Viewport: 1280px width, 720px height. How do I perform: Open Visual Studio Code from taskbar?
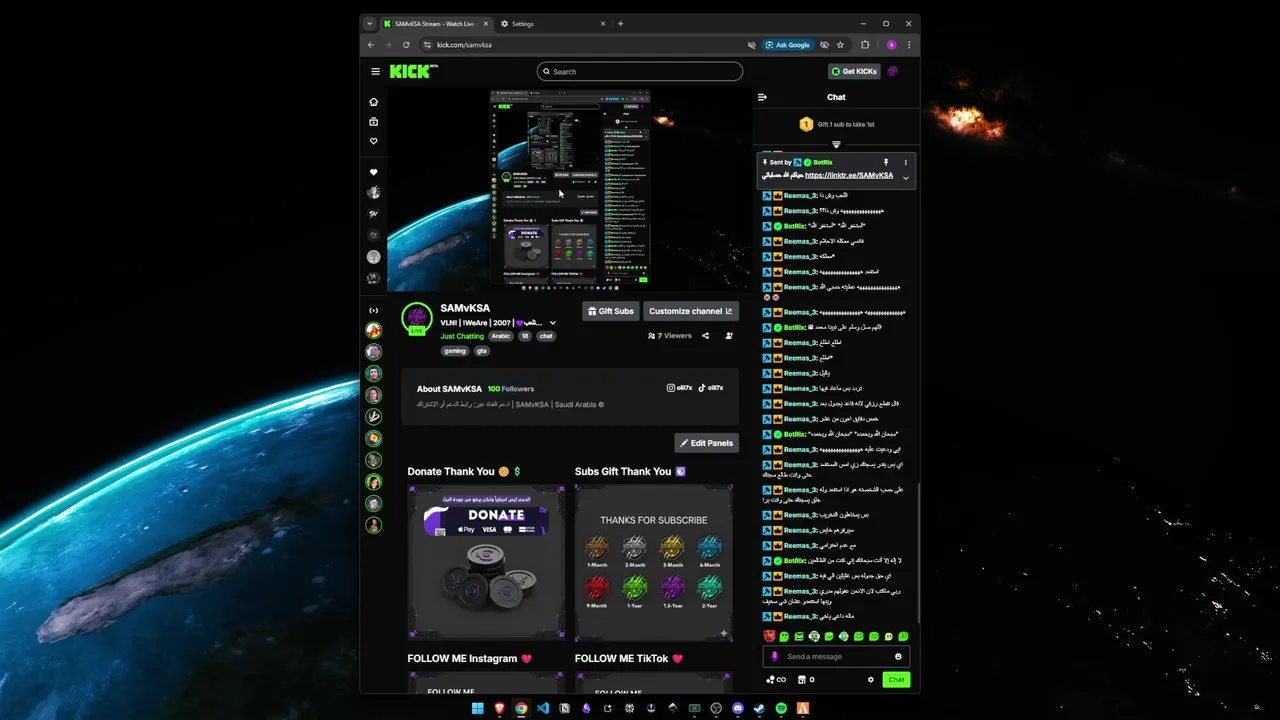pyautogui.click(x=543, y=708)
